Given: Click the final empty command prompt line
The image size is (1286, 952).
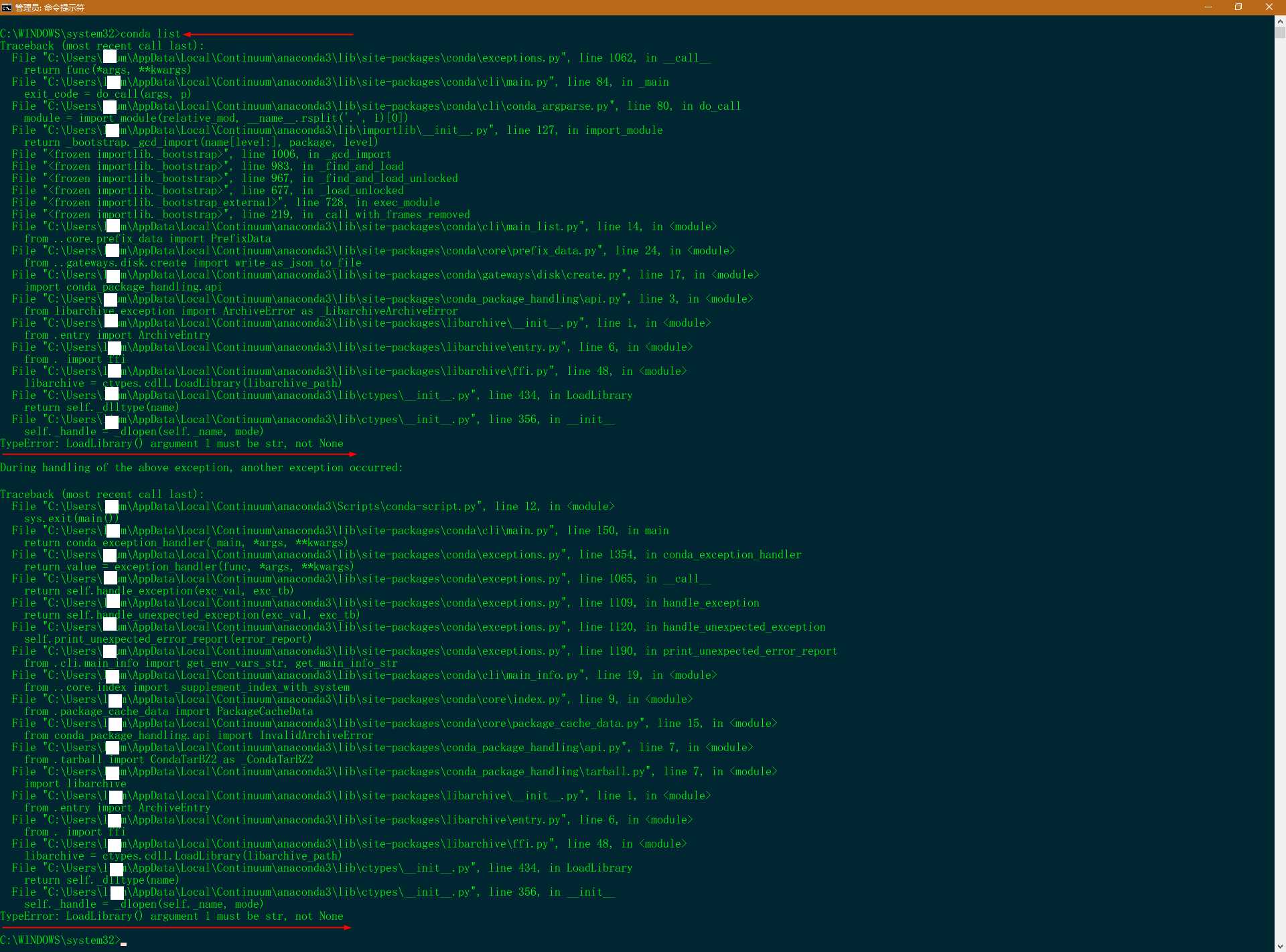Looking at the screenshot, I should coord(64,940).
